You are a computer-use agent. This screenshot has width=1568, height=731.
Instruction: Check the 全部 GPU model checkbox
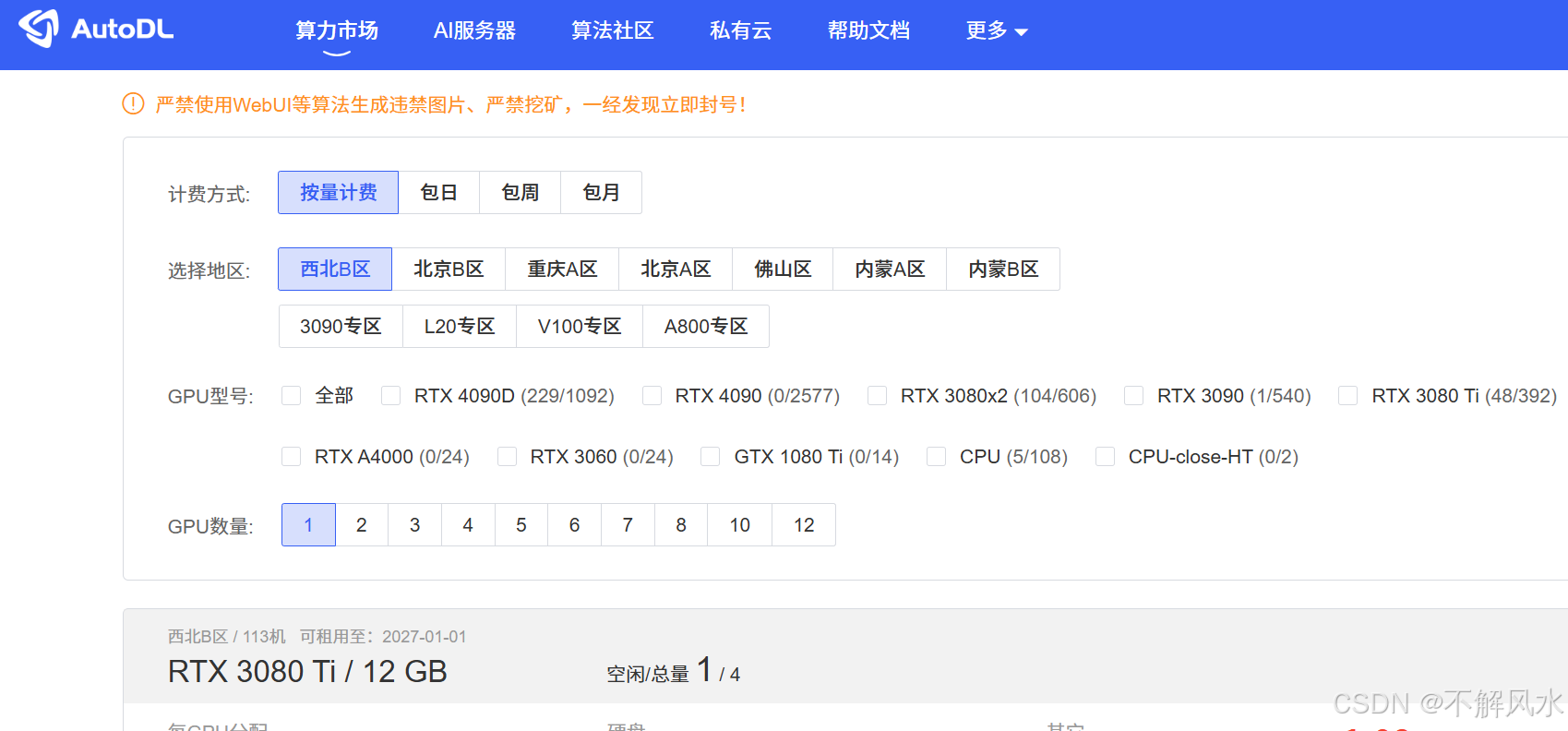click(292, 396)
